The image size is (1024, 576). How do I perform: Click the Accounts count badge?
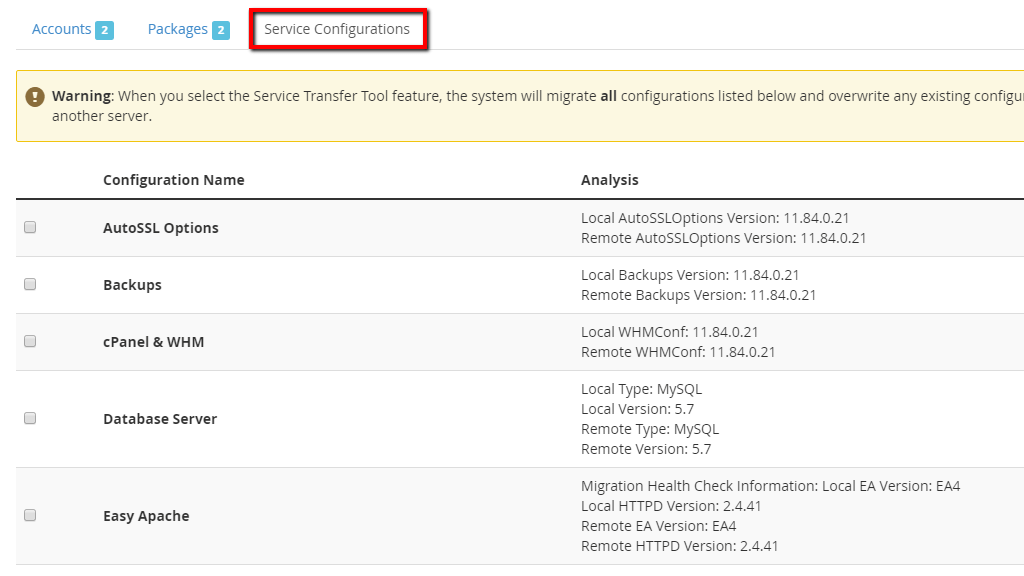(x=104, y=30)
